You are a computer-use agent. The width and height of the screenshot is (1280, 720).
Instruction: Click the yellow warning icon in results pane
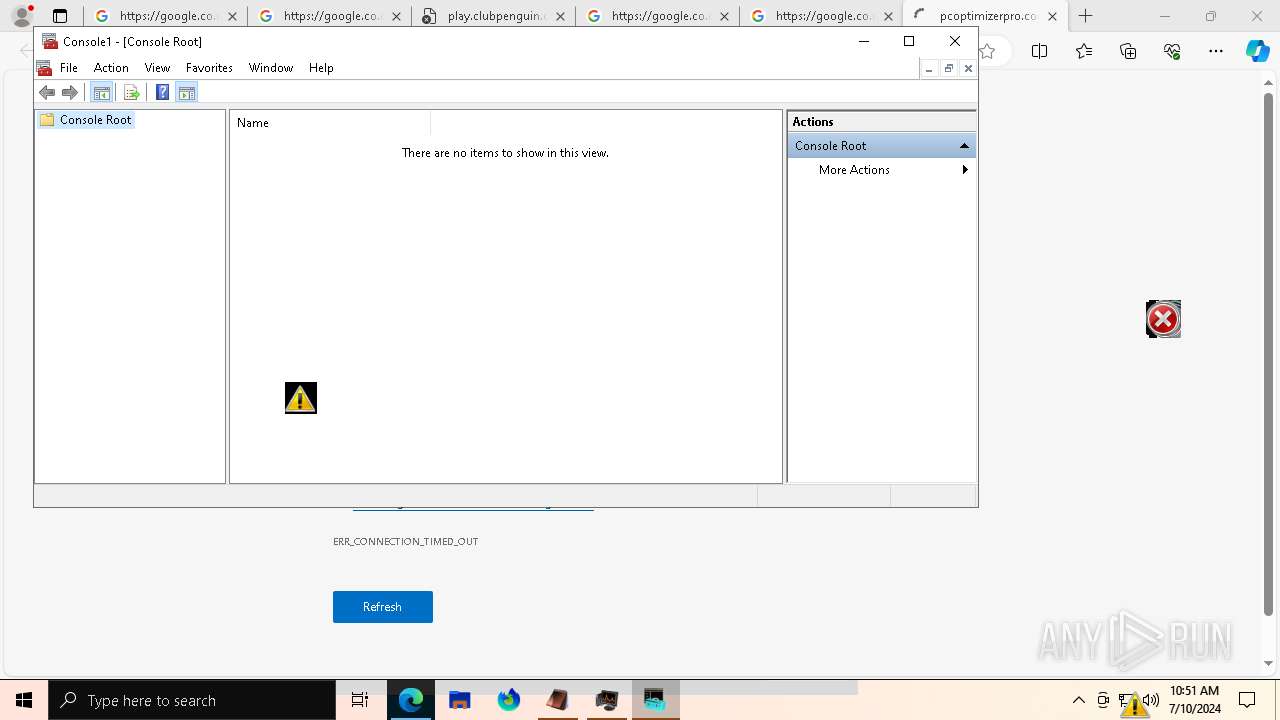(301, 398)
